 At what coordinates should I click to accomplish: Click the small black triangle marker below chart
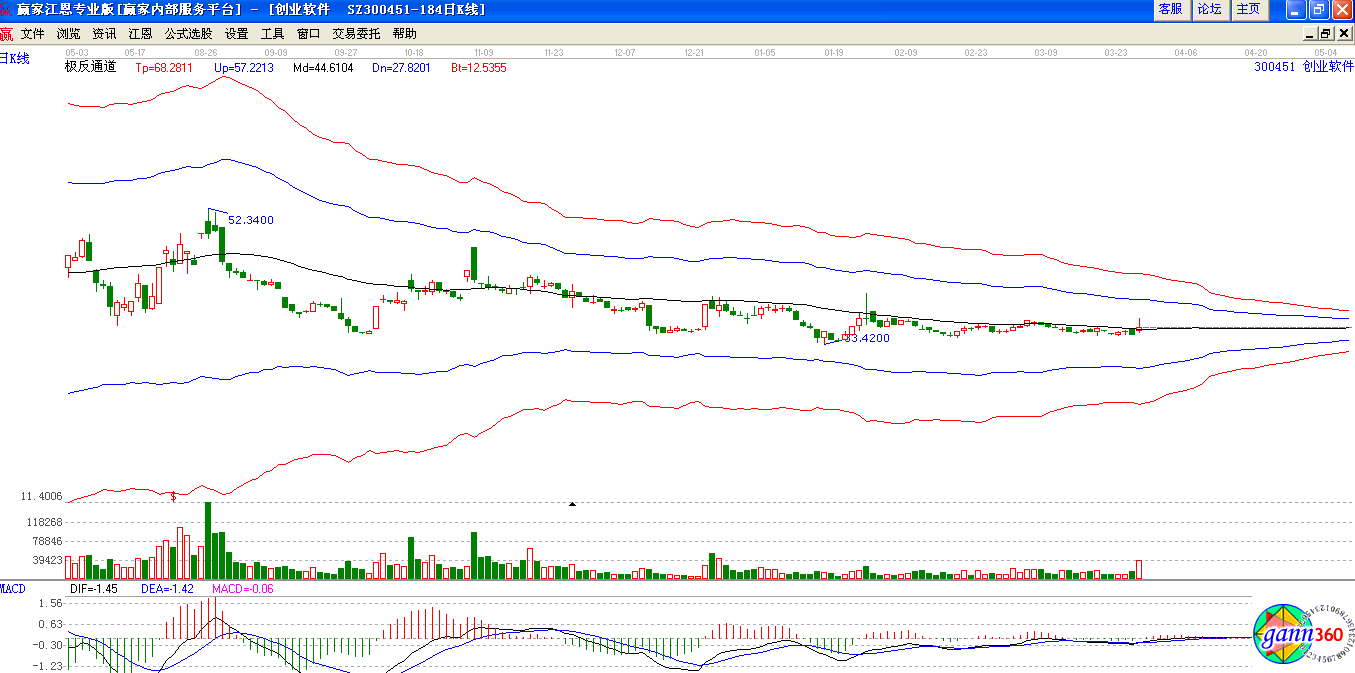(572, 505)
